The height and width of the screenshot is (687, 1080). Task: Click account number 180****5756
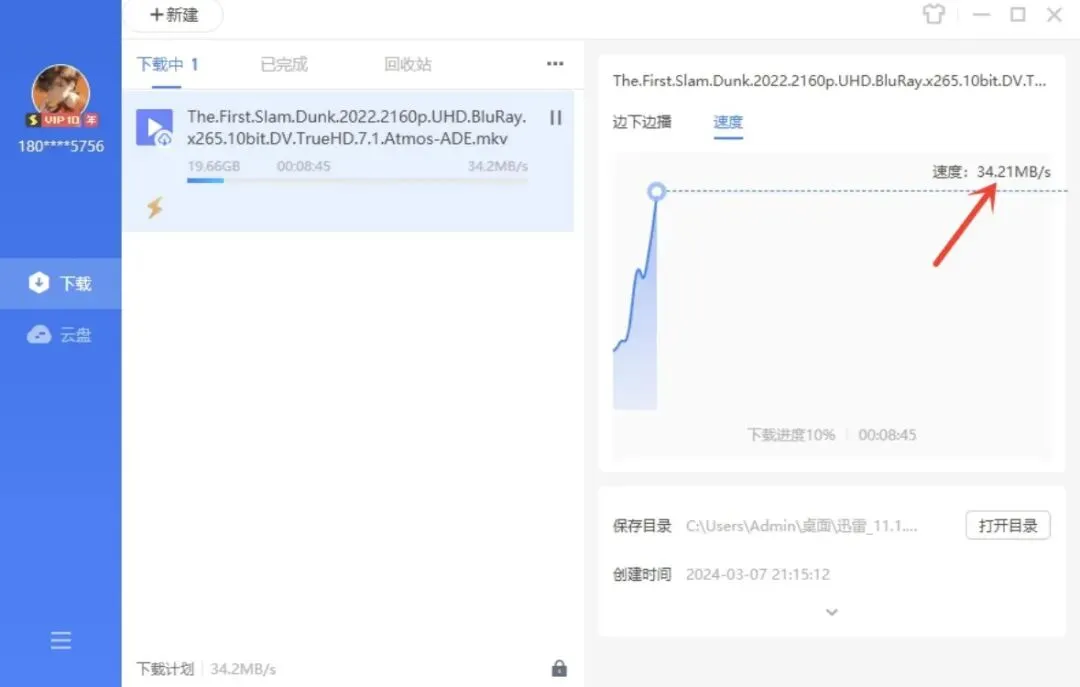pyautogui.click(x=61, y=146)
